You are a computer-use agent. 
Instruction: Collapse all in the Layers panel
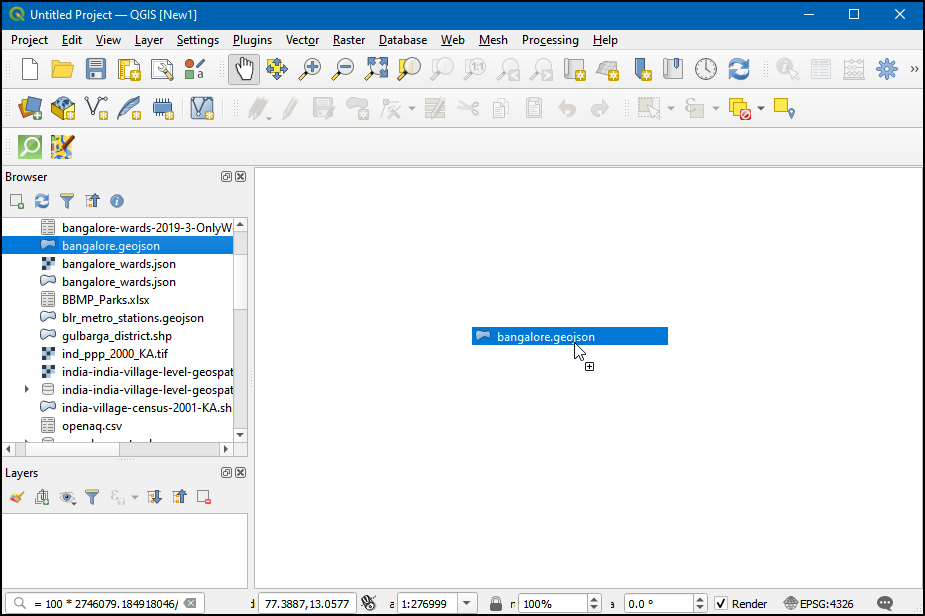[x=179, y=497]
